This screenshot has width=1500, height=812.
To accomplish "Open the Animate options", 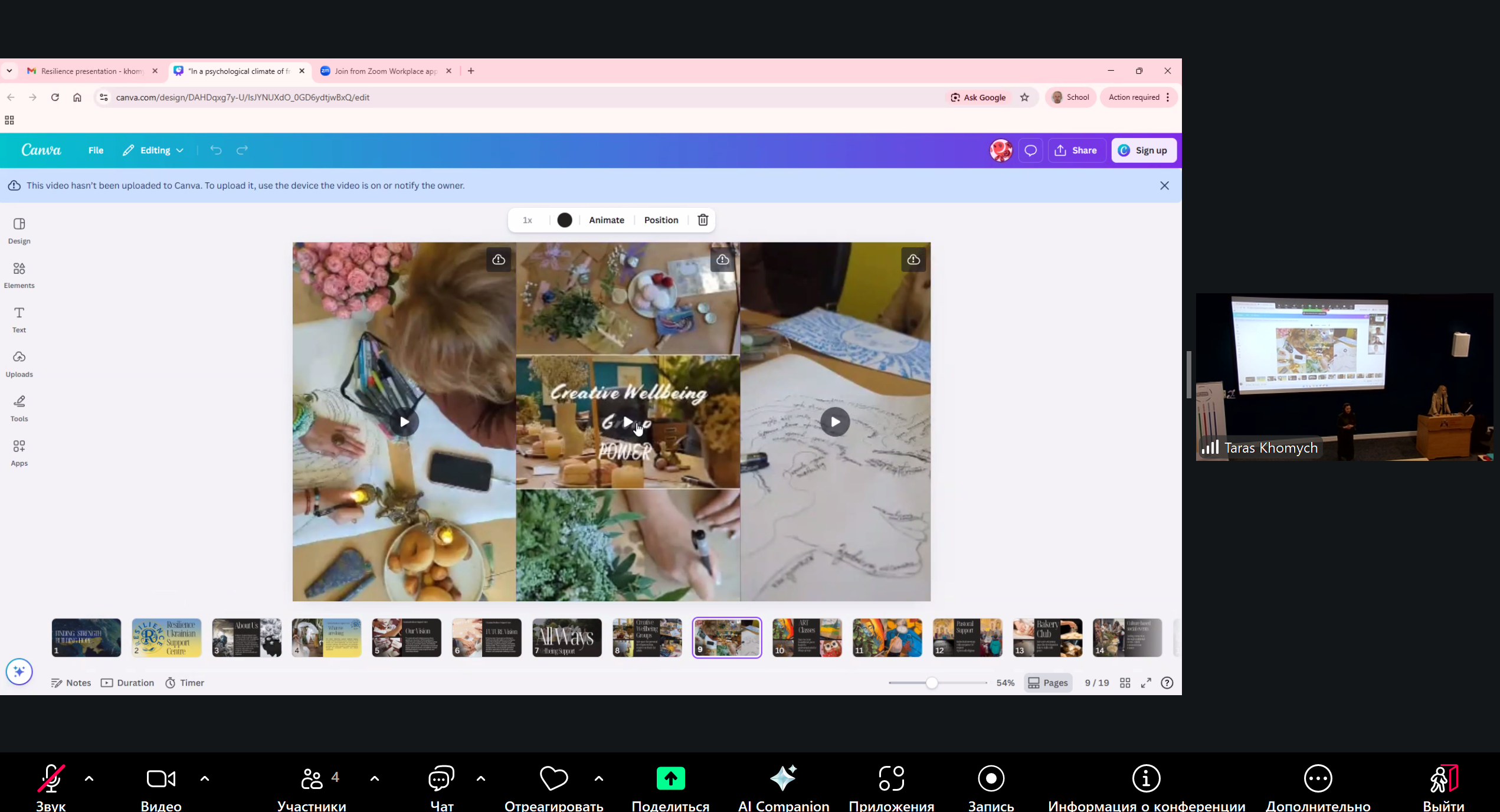I will [x=606, y=220].
